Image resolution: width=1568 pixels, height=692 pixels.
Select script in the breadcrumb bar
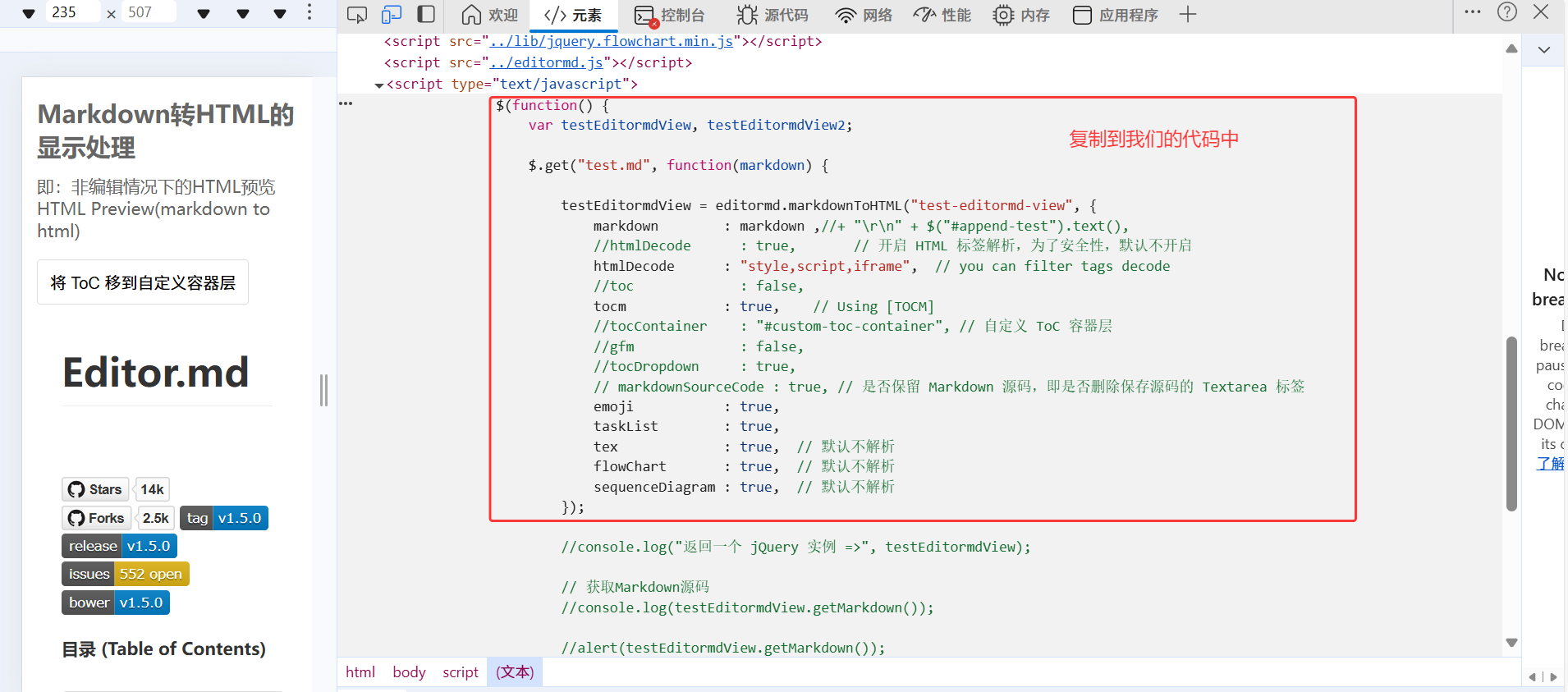[461, 672]
